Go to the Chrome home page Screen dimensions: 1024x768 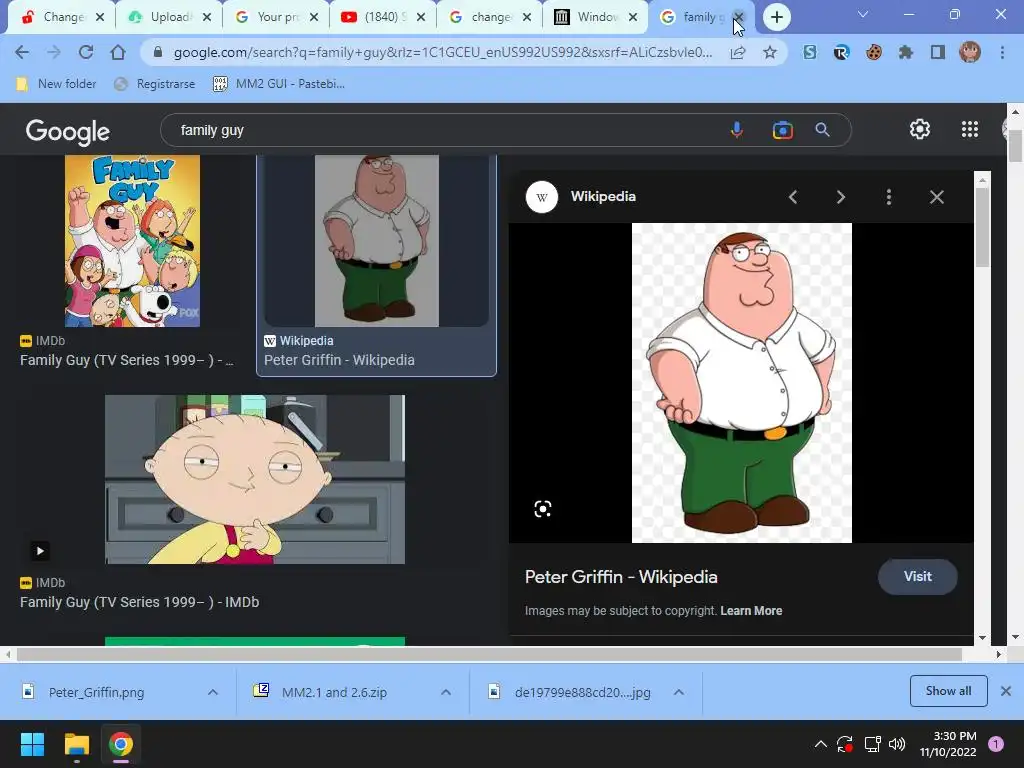[x=118, y=52]
